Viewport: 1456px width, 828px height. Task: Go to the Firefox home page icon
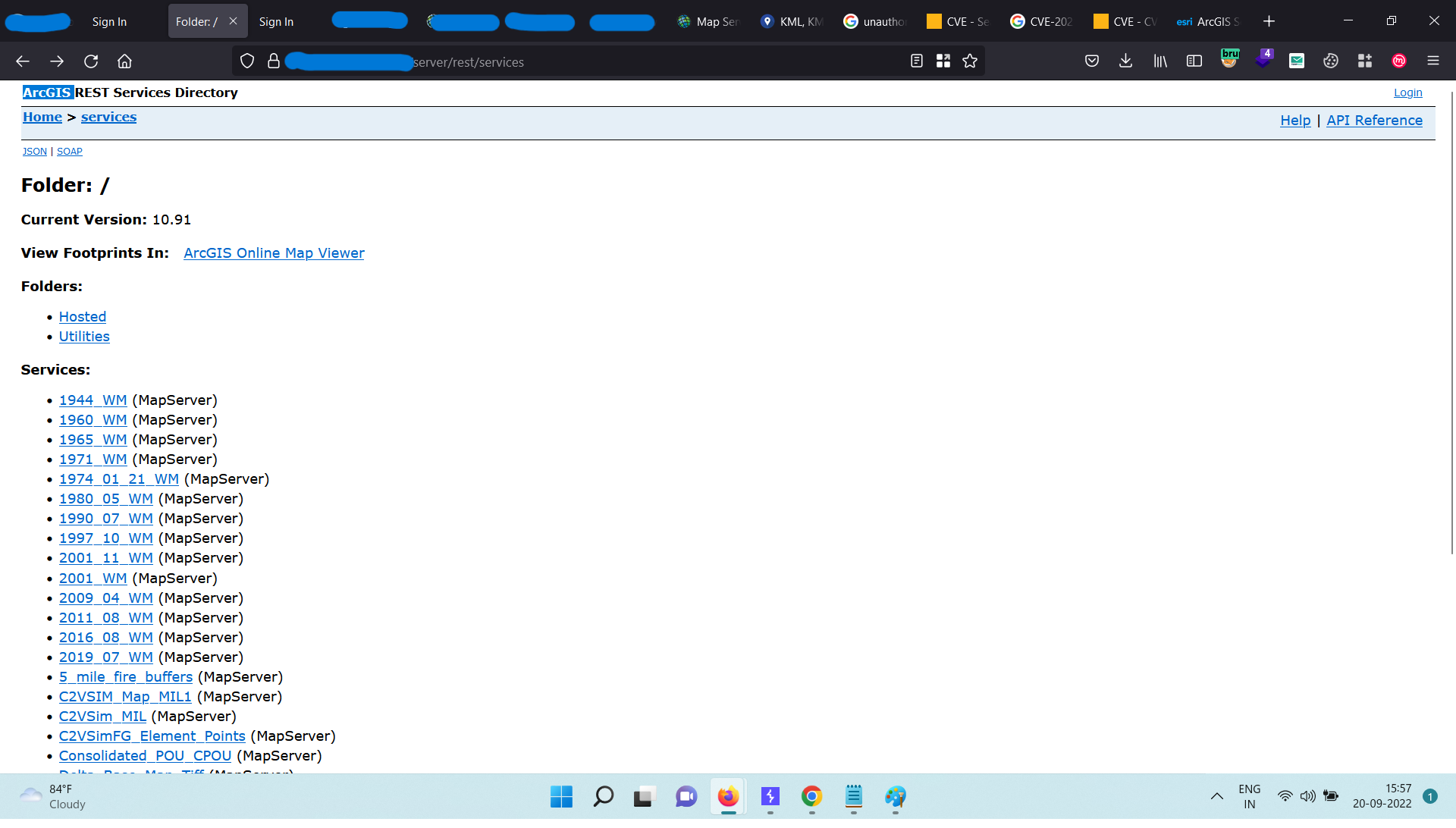click(x=124, y=61)
